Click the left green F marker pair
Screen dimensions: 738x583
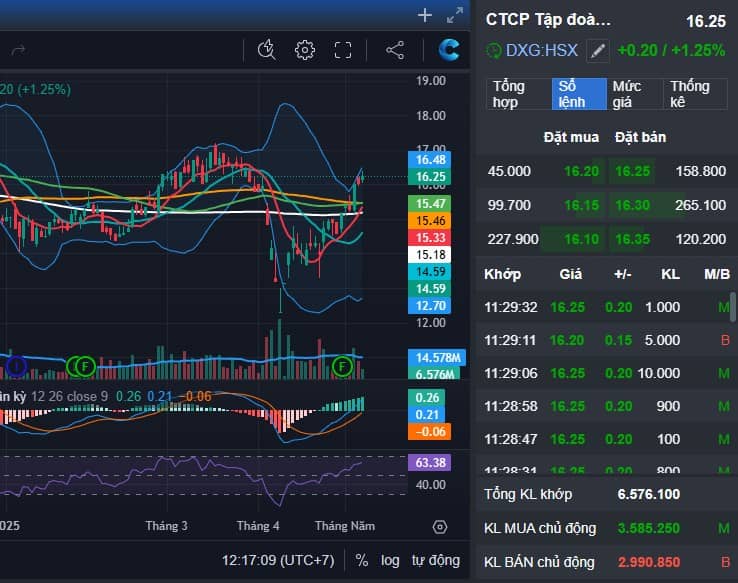(x=81, y=366)
